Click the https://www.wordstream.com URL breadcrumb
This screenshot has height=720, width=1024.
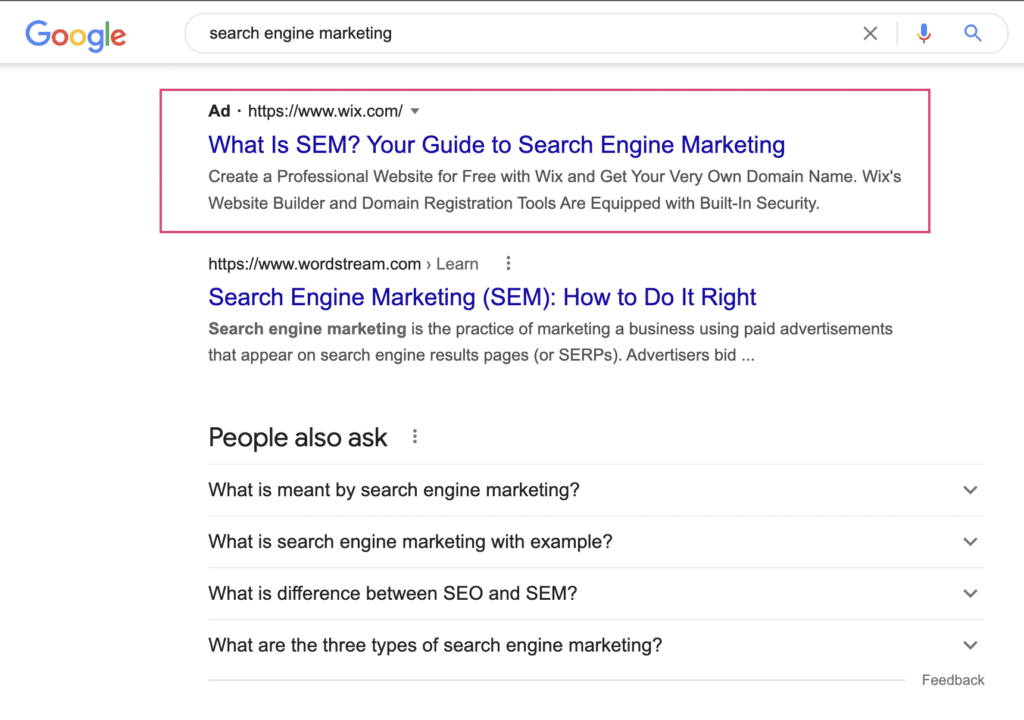[314, 264]
